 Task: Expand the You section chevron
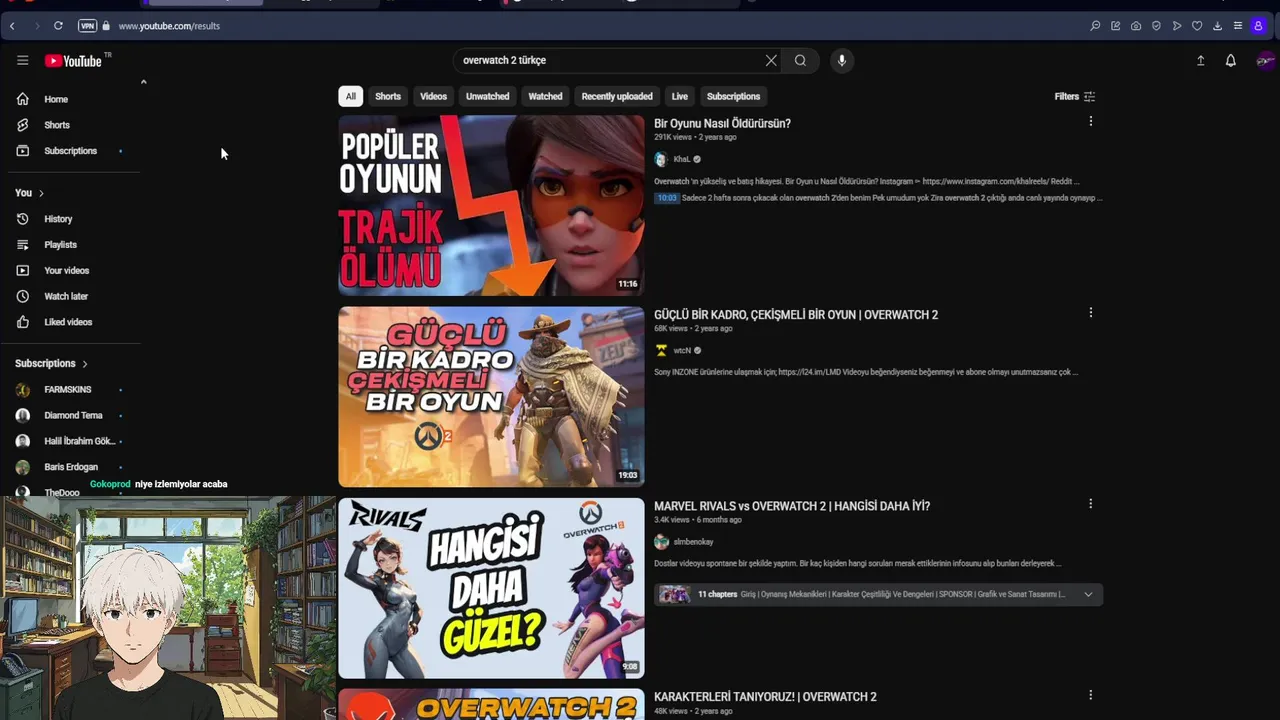(41, 193)
